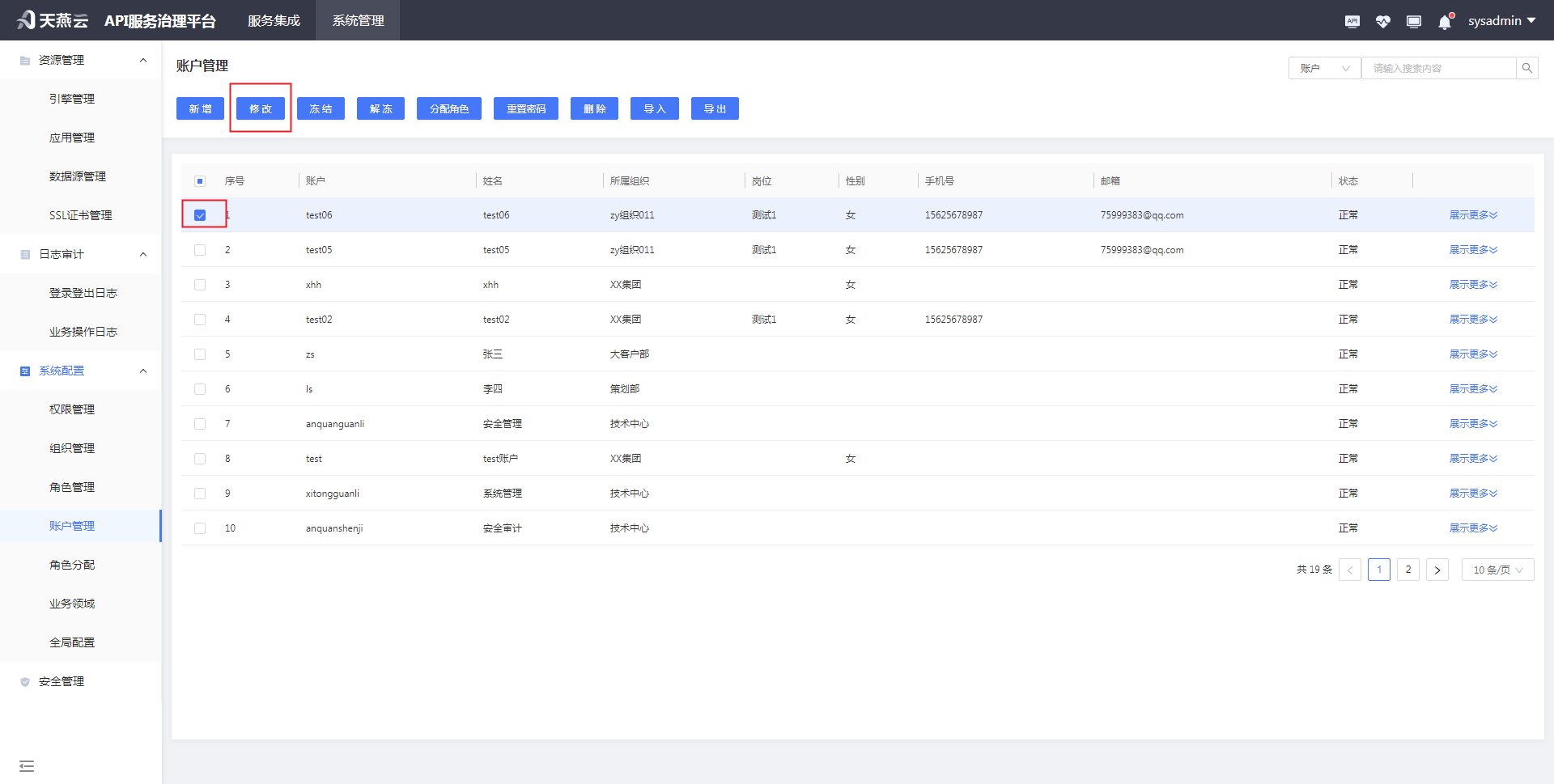This screenshot has height=784, width=1554.
Task: Toggle the select-all header checkbox
Action: (x=200, y=181)
